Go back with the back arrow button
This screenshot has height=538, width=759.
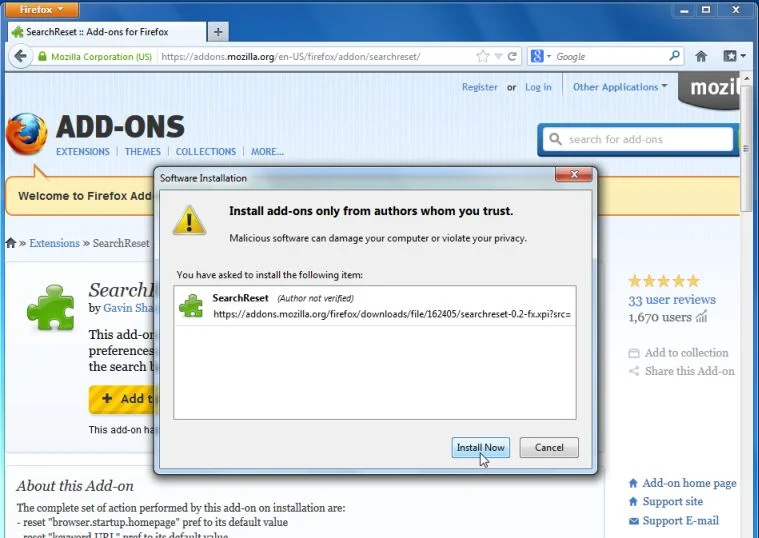pos(20,56)
